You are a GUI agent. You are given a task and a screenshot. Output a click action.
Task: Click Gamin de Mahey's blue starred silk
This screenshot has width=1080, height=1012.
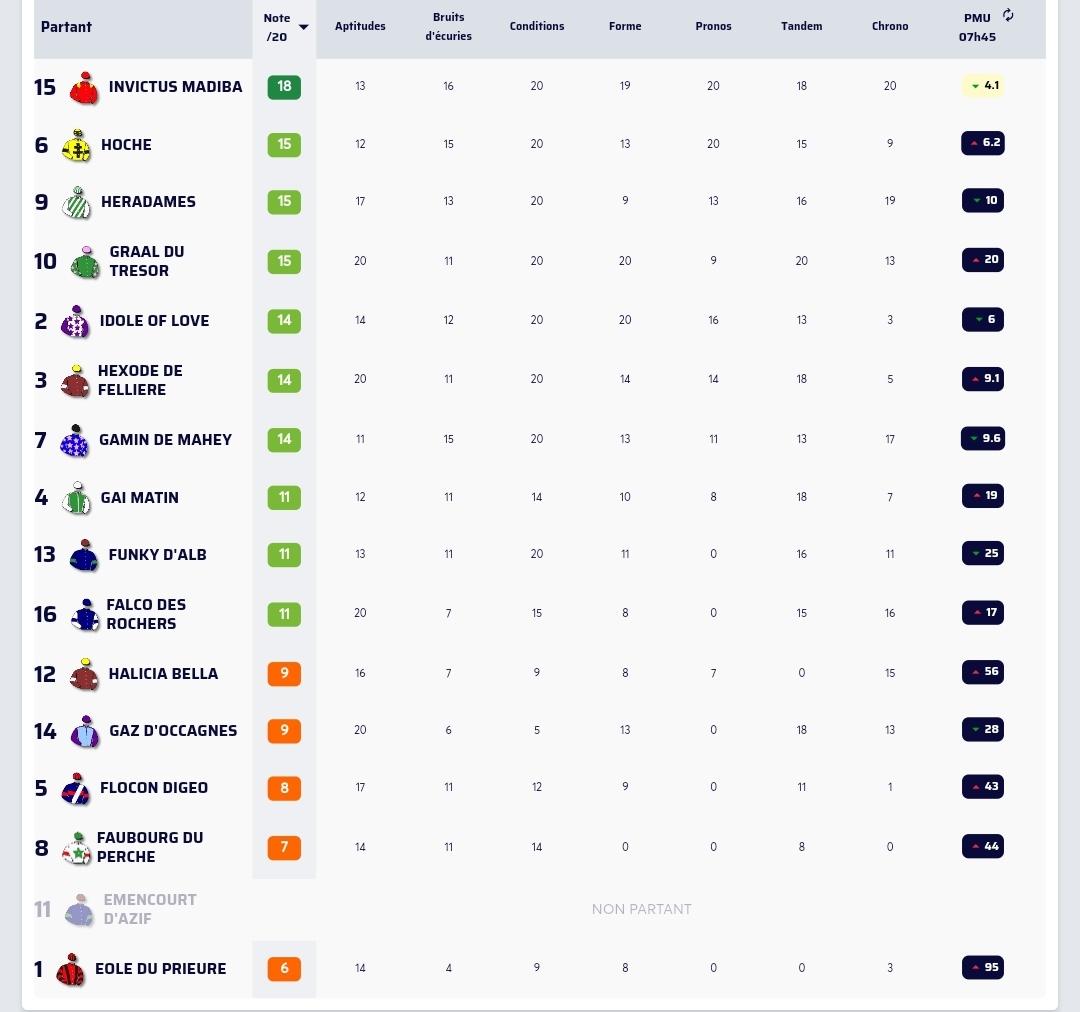tap(74, 440)
